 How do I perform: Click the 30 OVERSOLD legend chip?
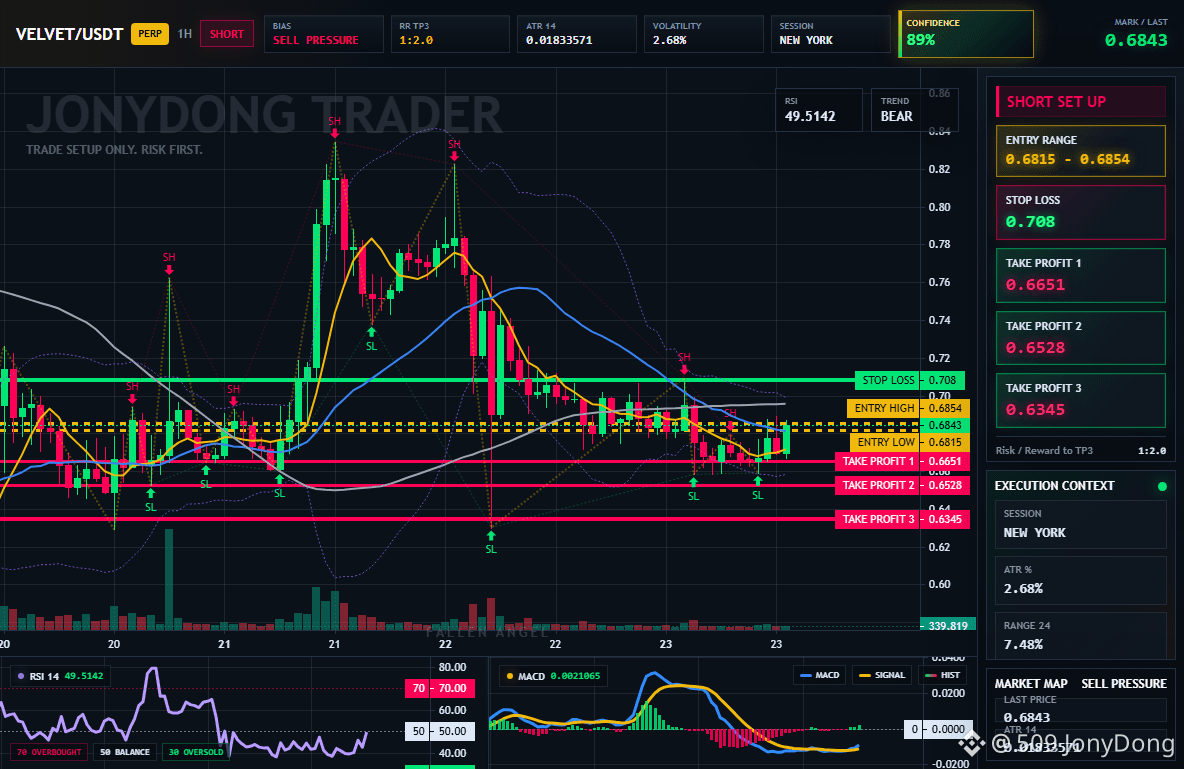coord(196,752)
